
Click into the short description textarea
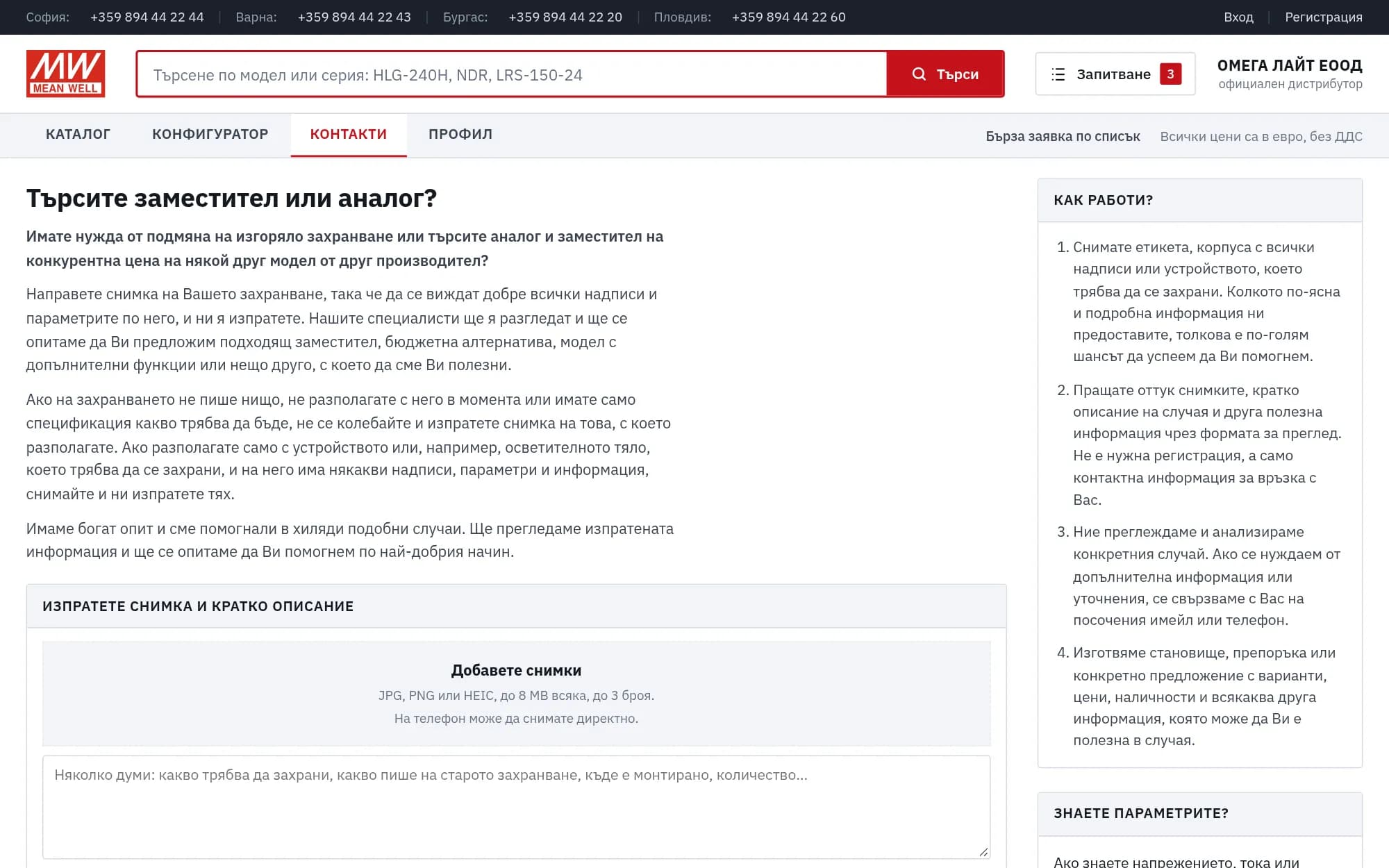516,807
